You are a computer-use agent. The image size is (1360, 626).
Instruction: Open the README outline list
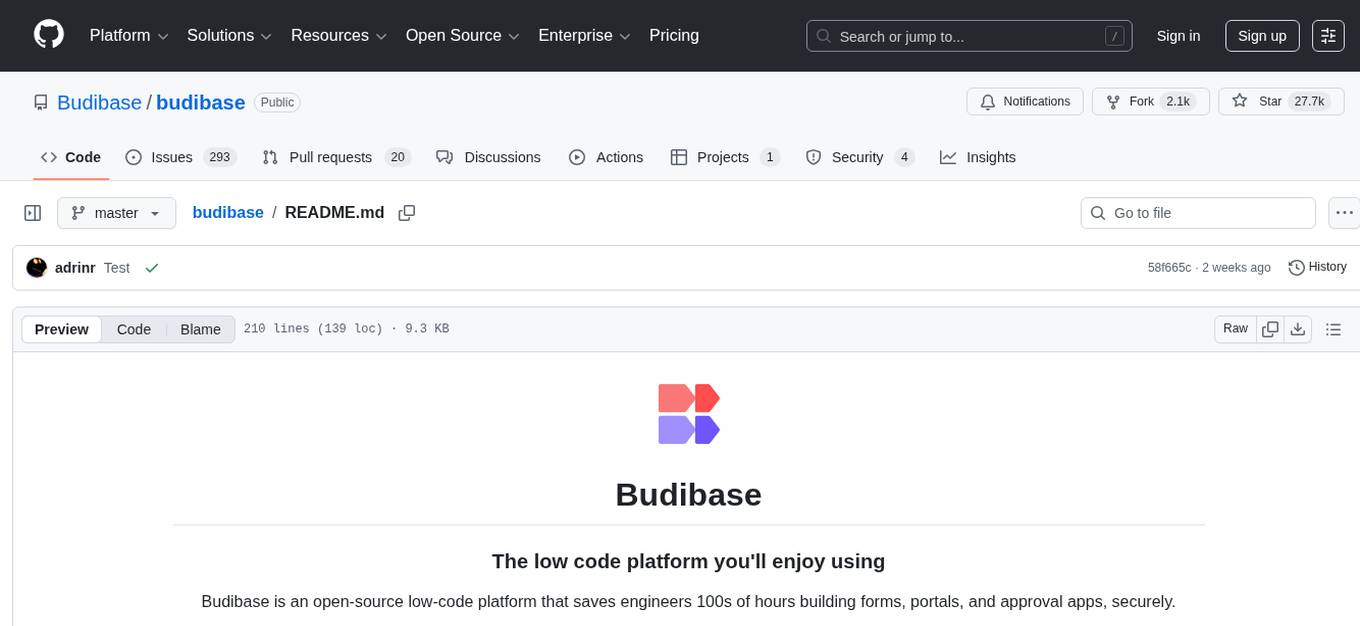point(1333,328)
